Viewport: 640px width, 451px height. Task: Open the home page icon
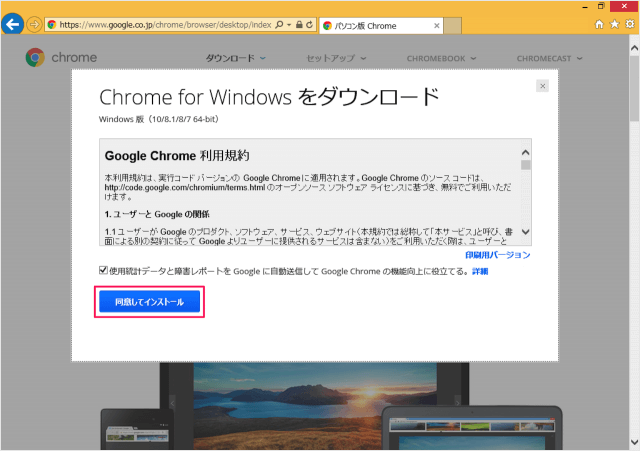[x=599, y=24]
